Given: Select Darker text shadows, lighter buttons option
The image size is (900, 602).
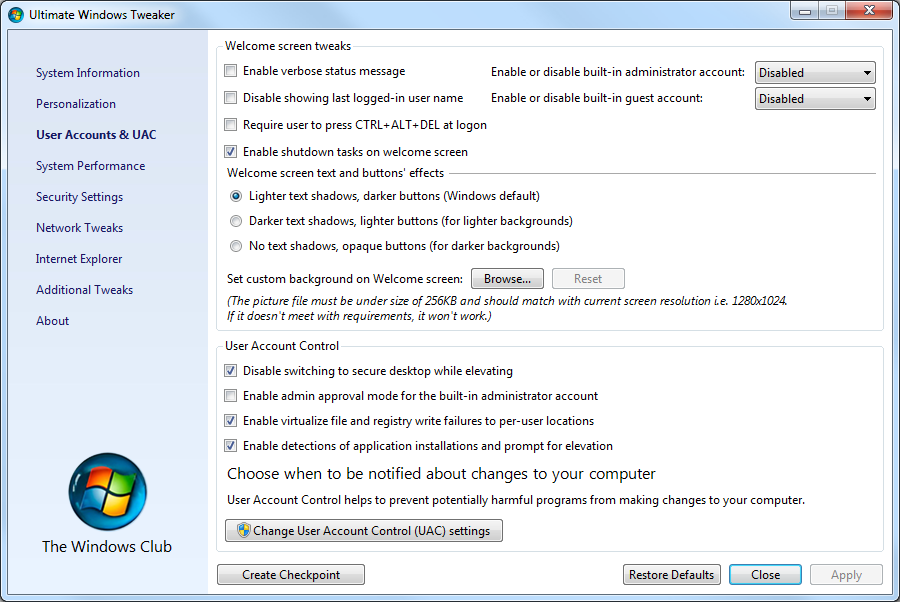Looking at the screenshot, I should pyautogui.click(x=236, y=221).
